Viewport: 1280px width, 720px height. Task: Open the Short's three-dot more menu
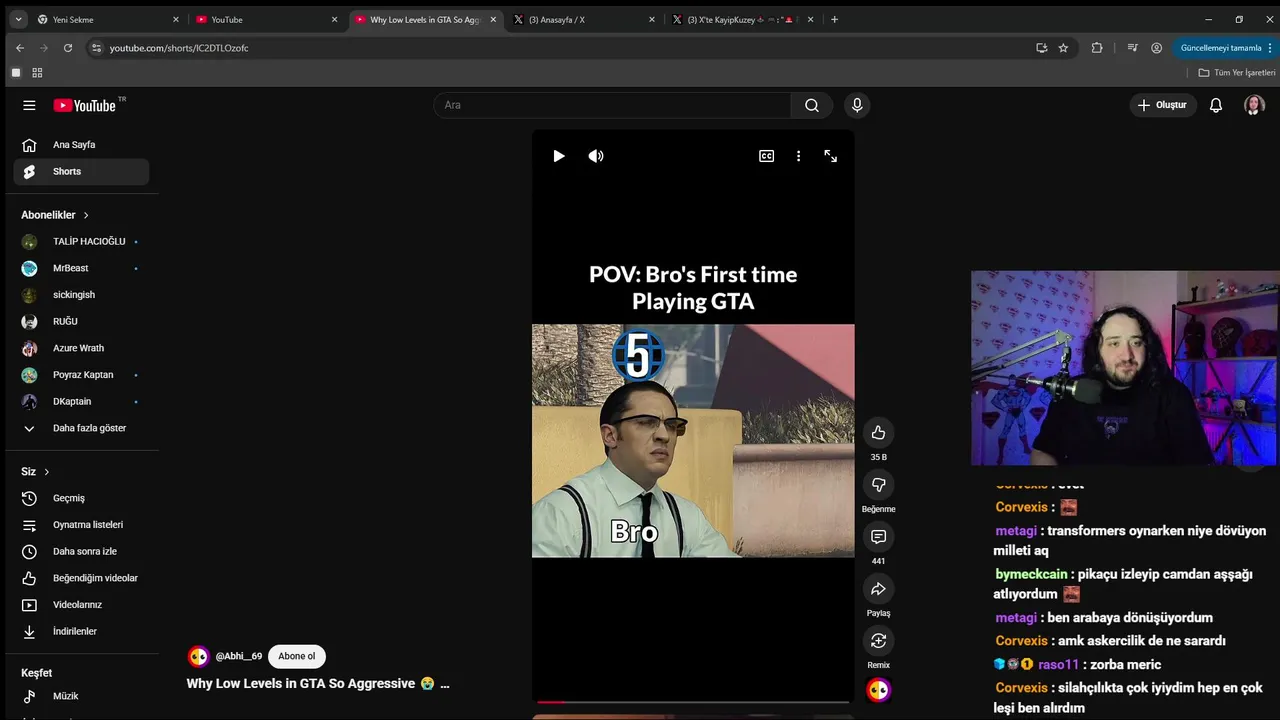tap(798, 156)
